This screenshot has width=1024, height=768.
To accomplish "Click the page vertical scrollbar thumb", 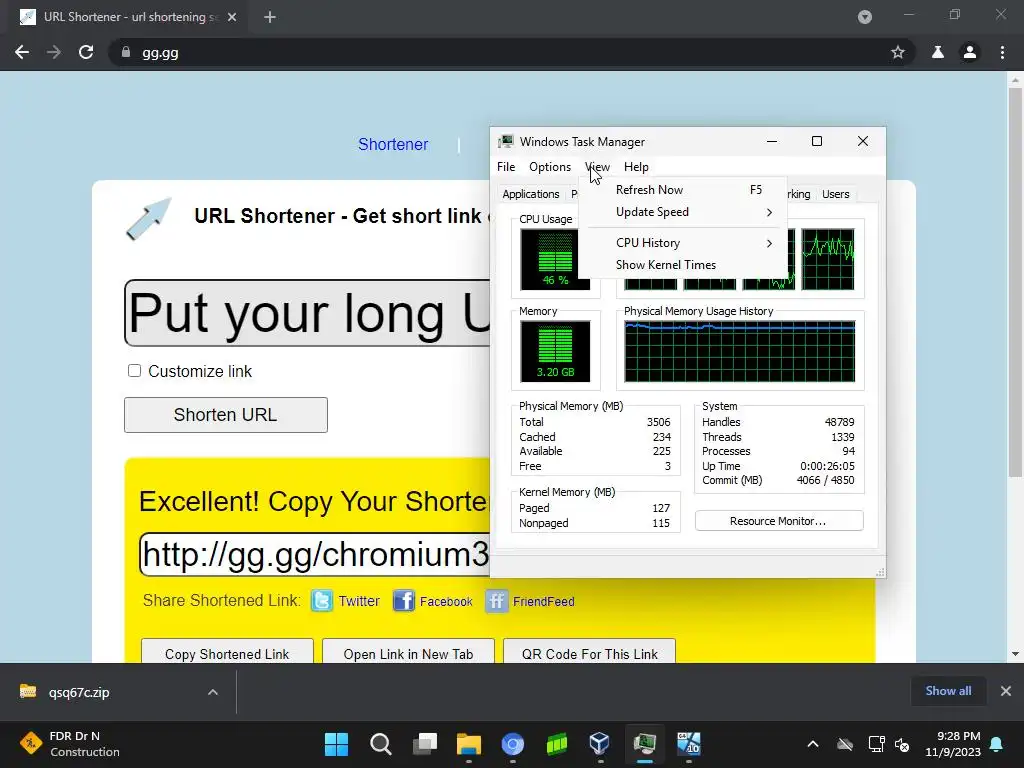I will [x=1015, y=281].
